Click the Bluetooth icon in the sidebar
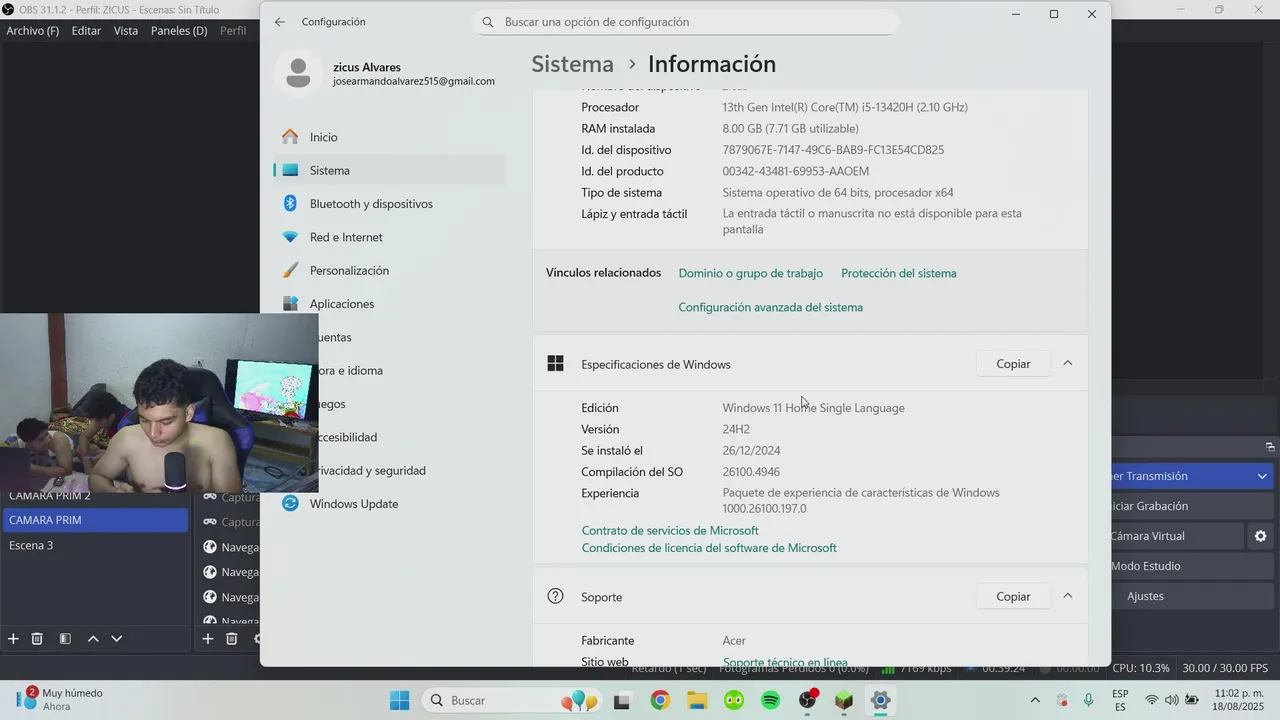This screenshot has height=720, width=1280. pos(290,204)
